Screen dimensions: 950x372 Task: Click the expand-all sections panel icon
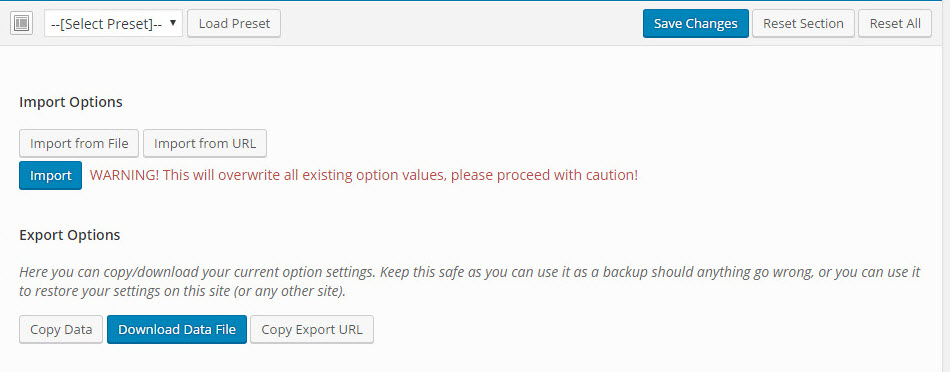(22, 24)
